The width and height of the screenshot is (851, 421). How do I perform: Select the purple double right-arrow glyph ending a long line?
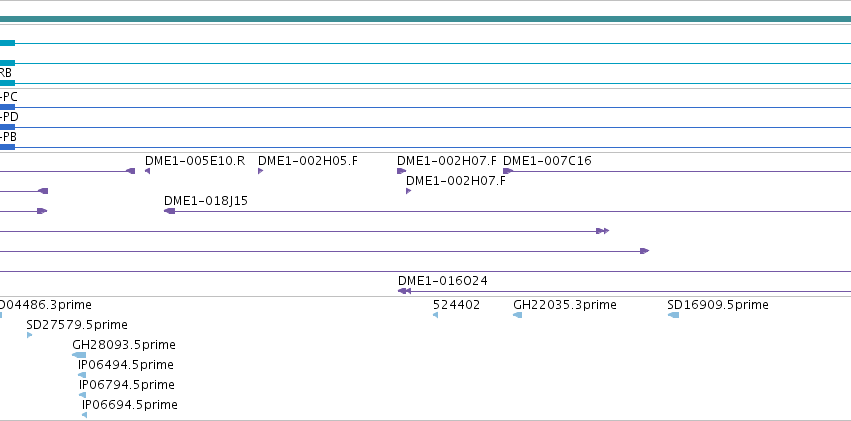602,231
